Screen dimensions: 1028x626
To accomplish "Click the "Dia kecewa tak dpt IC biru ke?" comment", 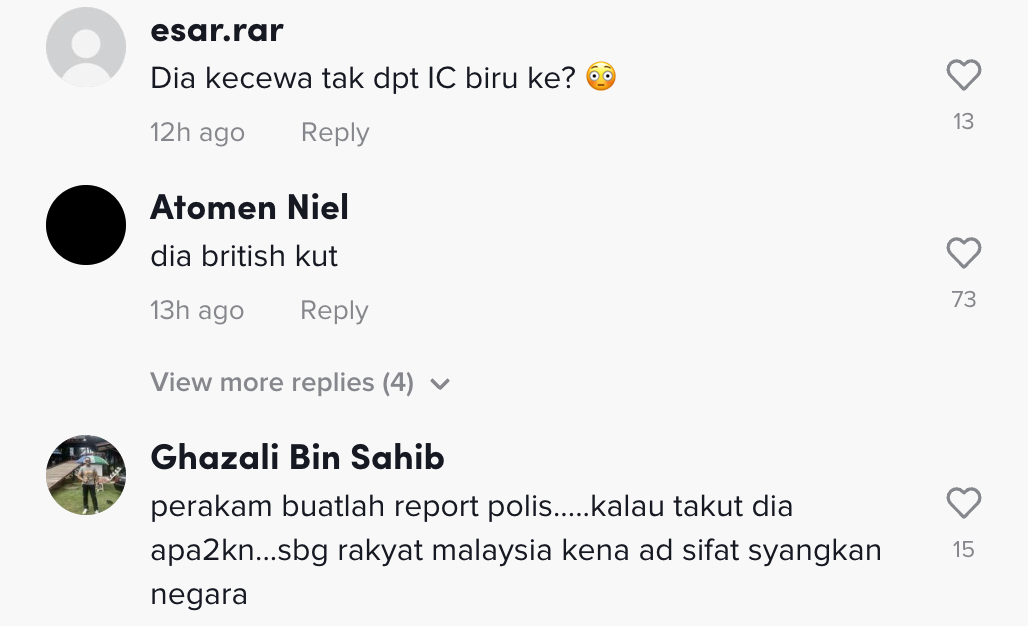I will click(364, 79).
